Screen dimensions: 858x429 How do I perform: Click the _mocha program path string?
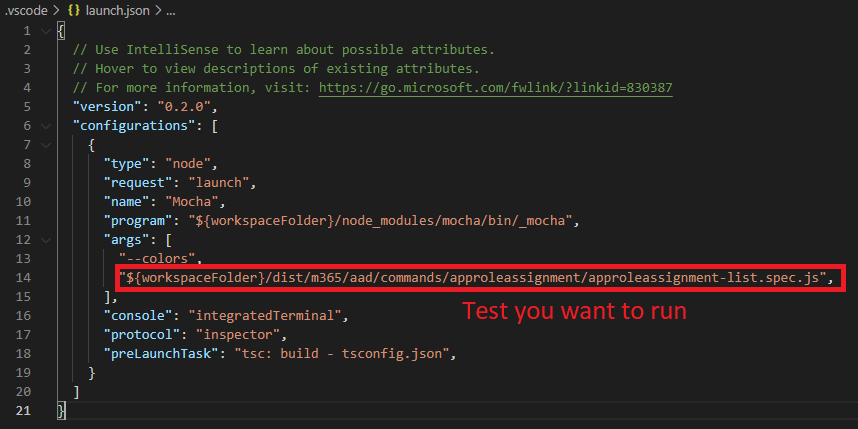click(x=380, y=221)
